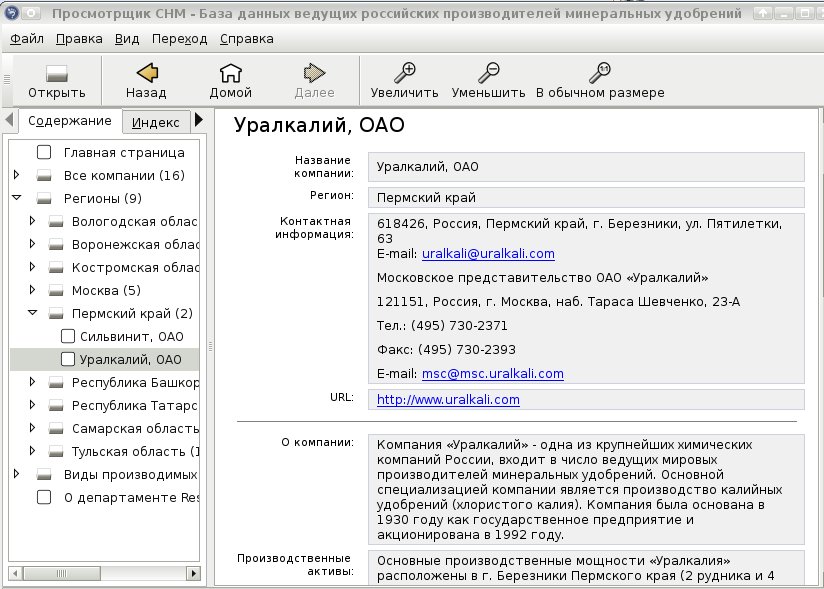Click the sidebar scrollbar right arrow
The width and height of the screenshot is (824, 589).
[x=194, y=573]
